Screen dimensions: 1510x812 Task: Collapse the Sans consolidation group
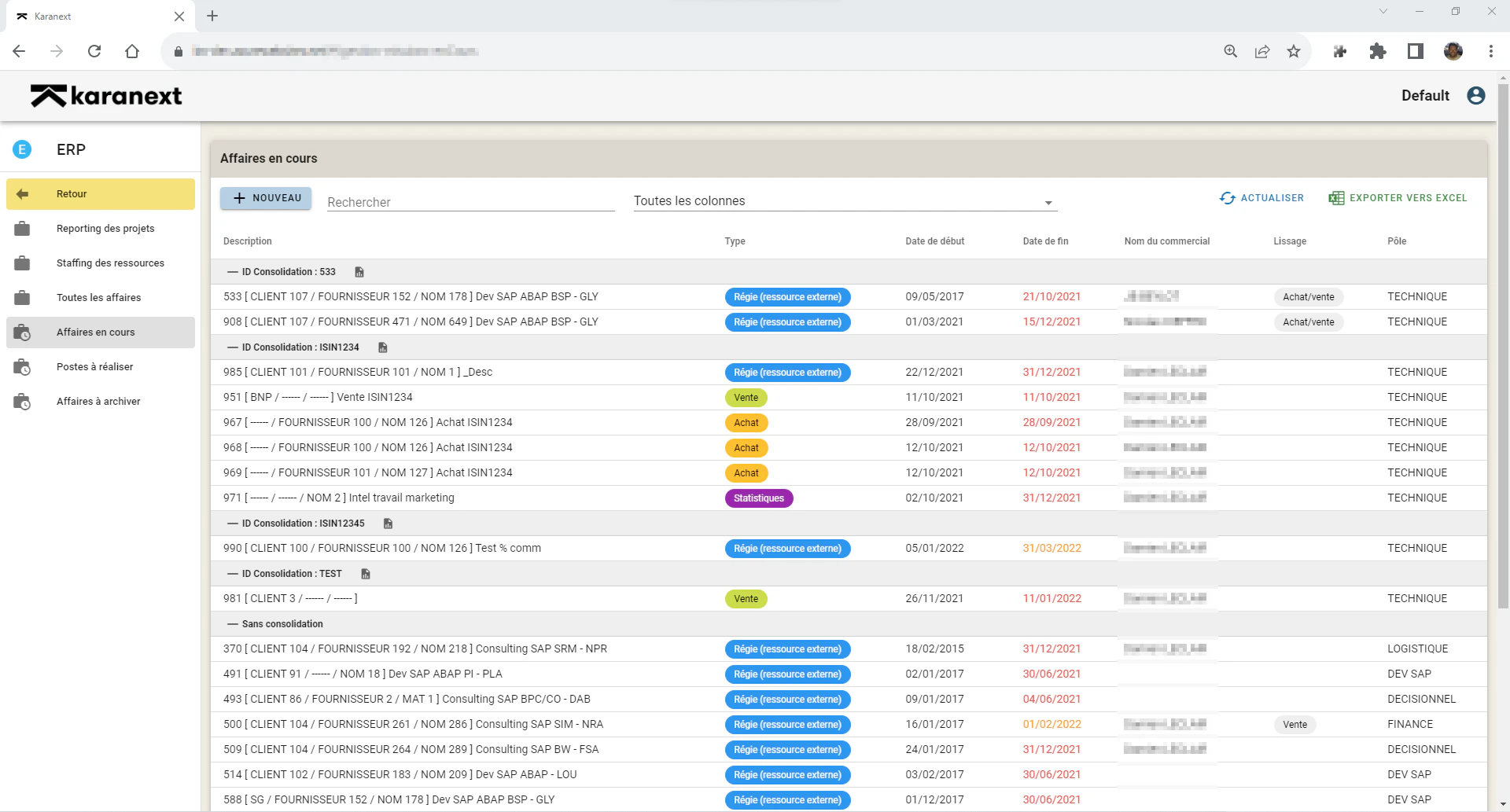pyautogui.click(x=233, y=624)
